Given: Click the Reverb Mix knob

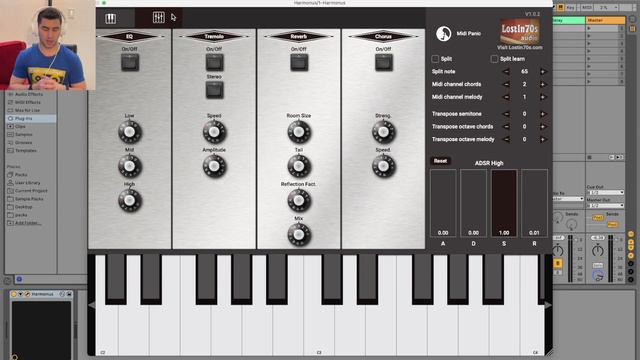Looking at the screenshot, I should (x=299, y=235).
